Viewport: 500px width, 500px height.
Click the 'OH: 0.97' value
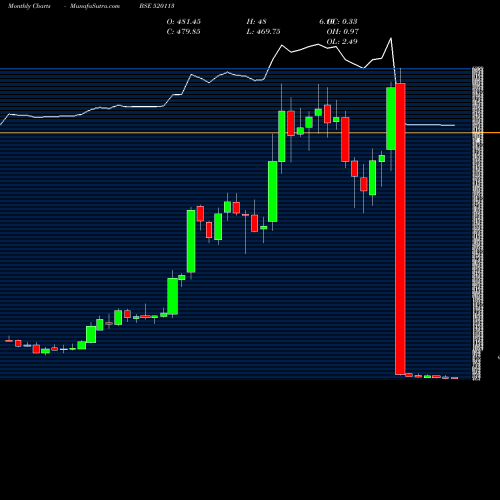343,32
